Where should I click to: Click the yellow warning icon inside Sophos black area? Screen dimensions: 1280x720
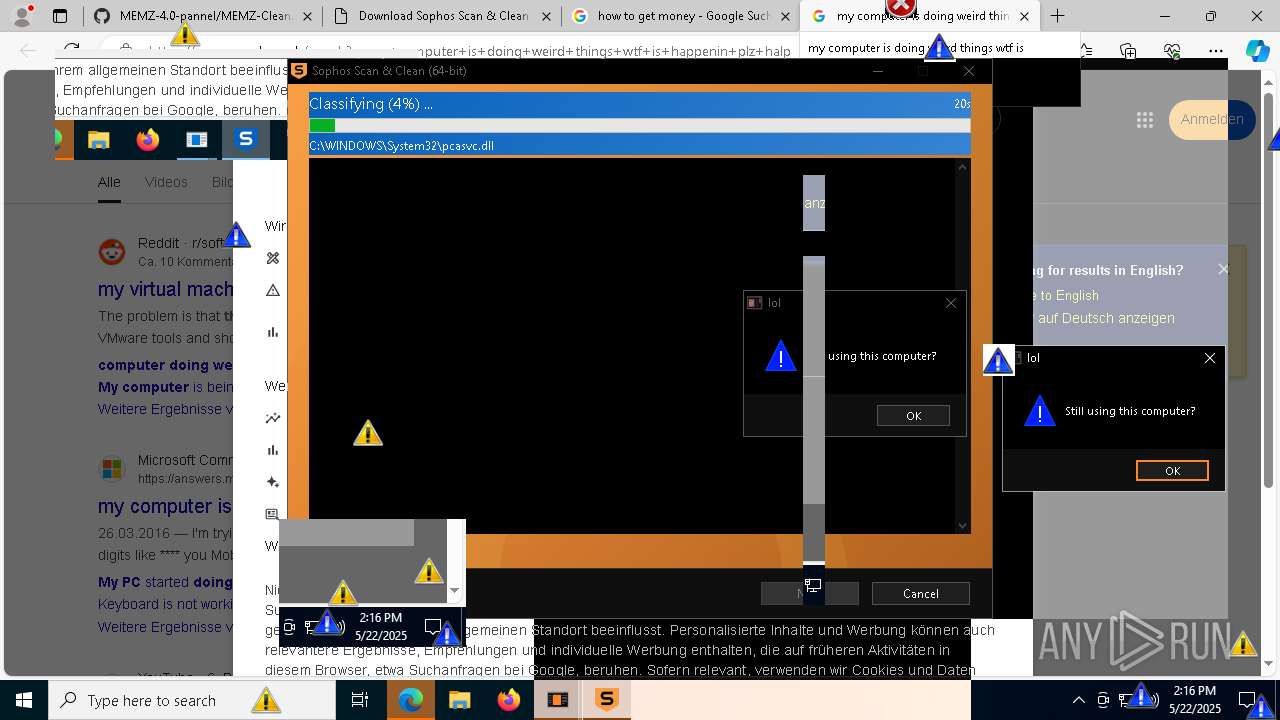(368, 433)
